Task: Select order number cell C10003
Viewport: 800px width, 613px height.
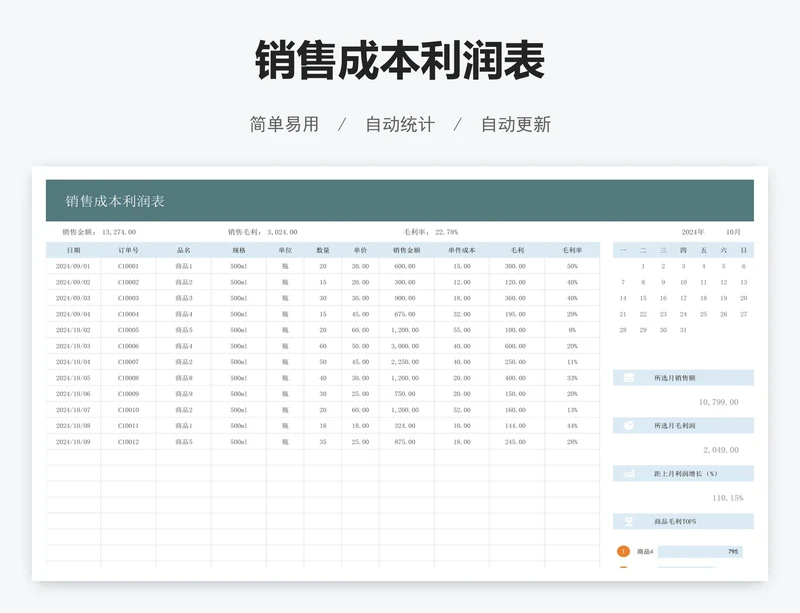Action: click(x=128, y=298)
